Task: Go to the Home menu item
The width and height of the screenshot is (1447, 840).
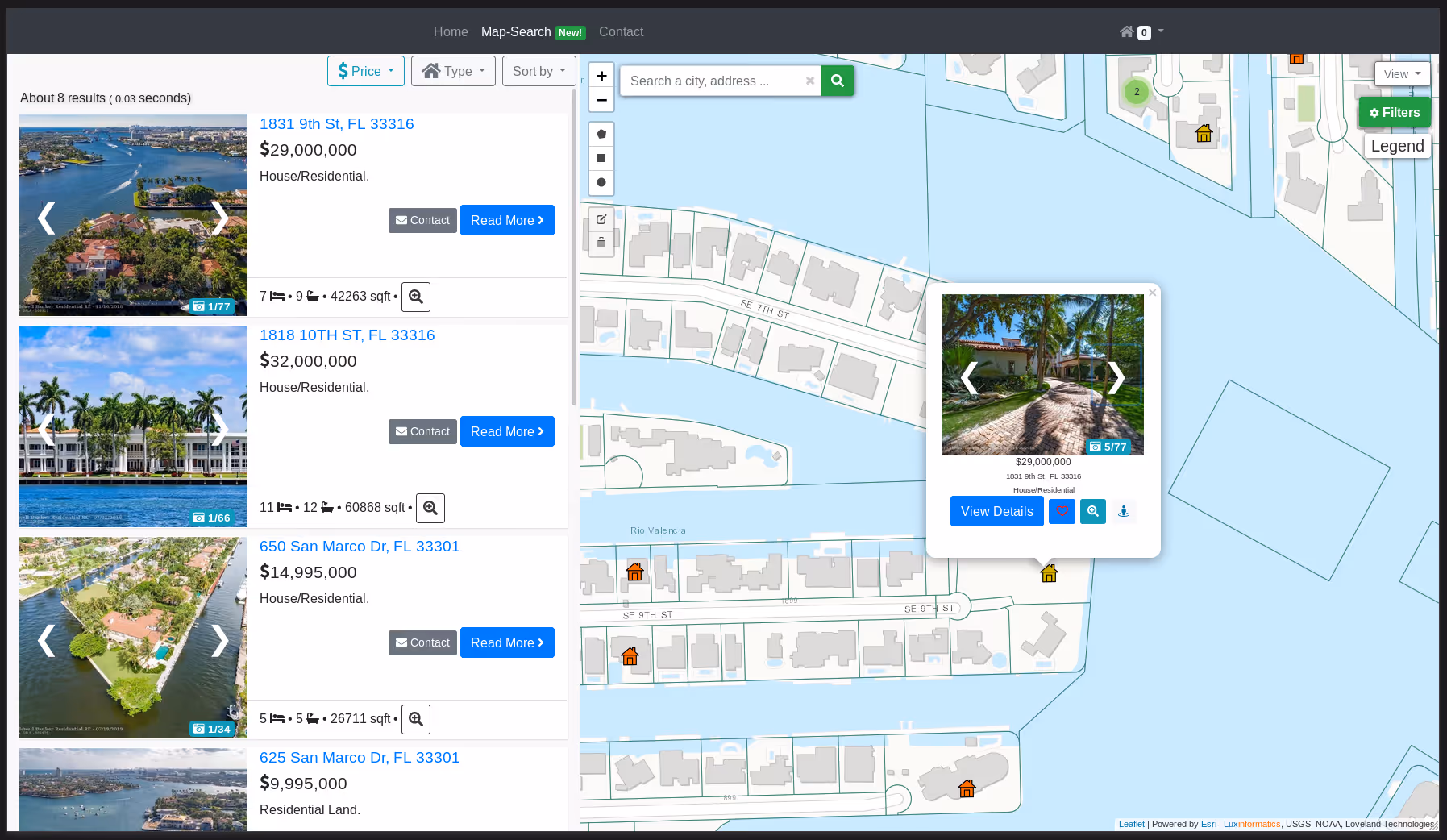Action: (451, 32)
